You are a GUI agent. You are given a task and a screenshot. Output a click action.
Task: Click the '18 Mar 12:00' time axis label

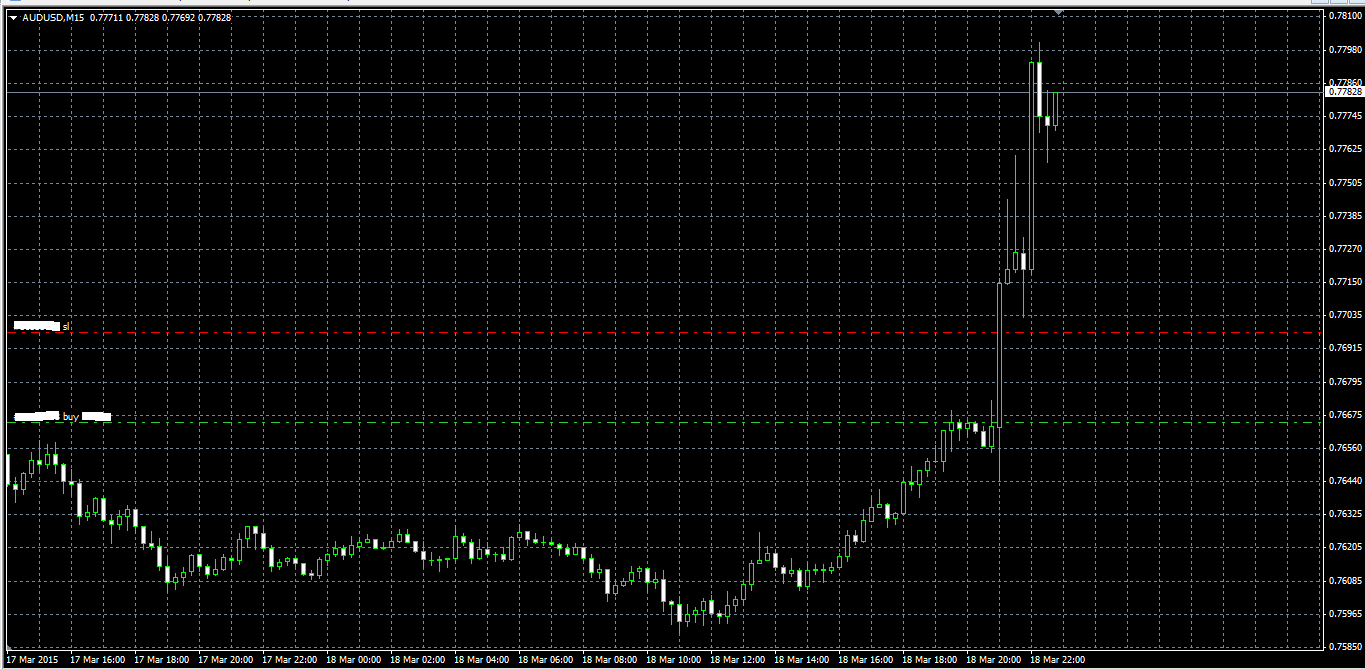click(x=738, y=660)
